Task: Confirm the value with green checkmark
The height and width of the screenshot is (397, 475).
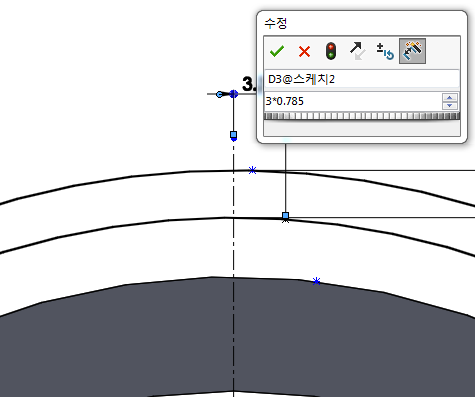Action: 277,51
